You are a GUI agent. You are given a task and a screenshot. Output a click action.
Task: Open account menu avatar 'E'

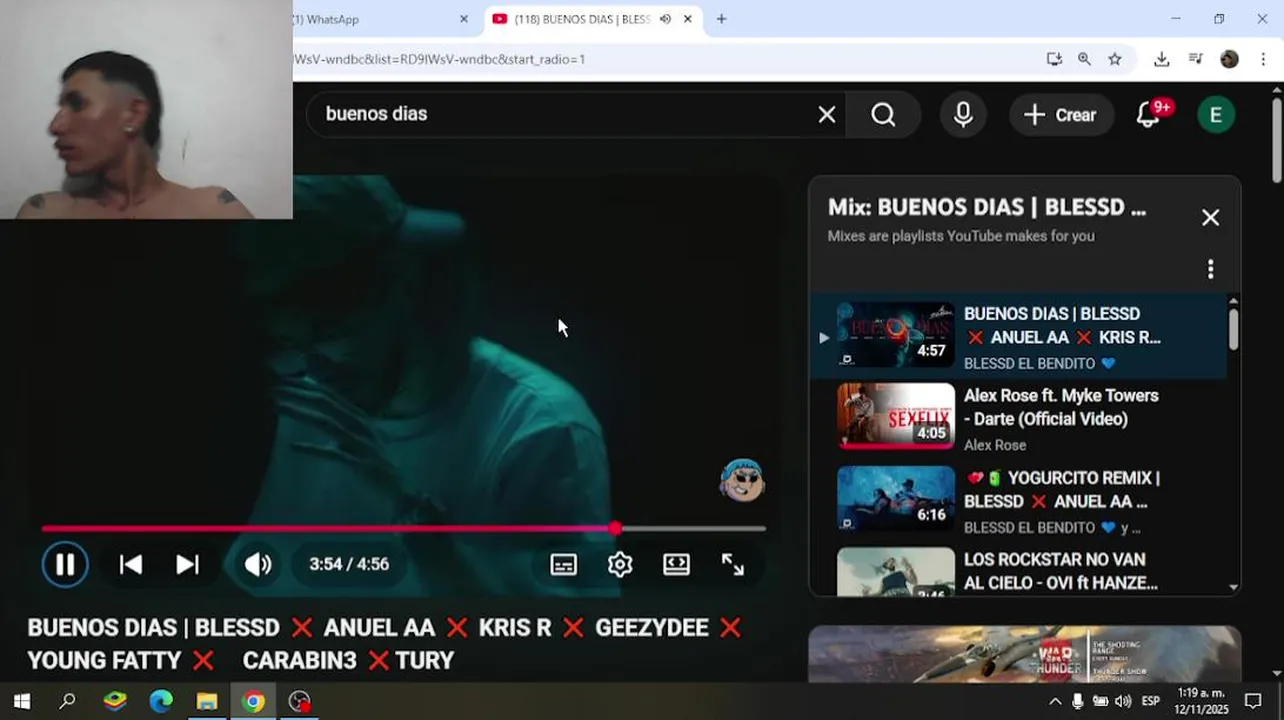point(1216,114)
